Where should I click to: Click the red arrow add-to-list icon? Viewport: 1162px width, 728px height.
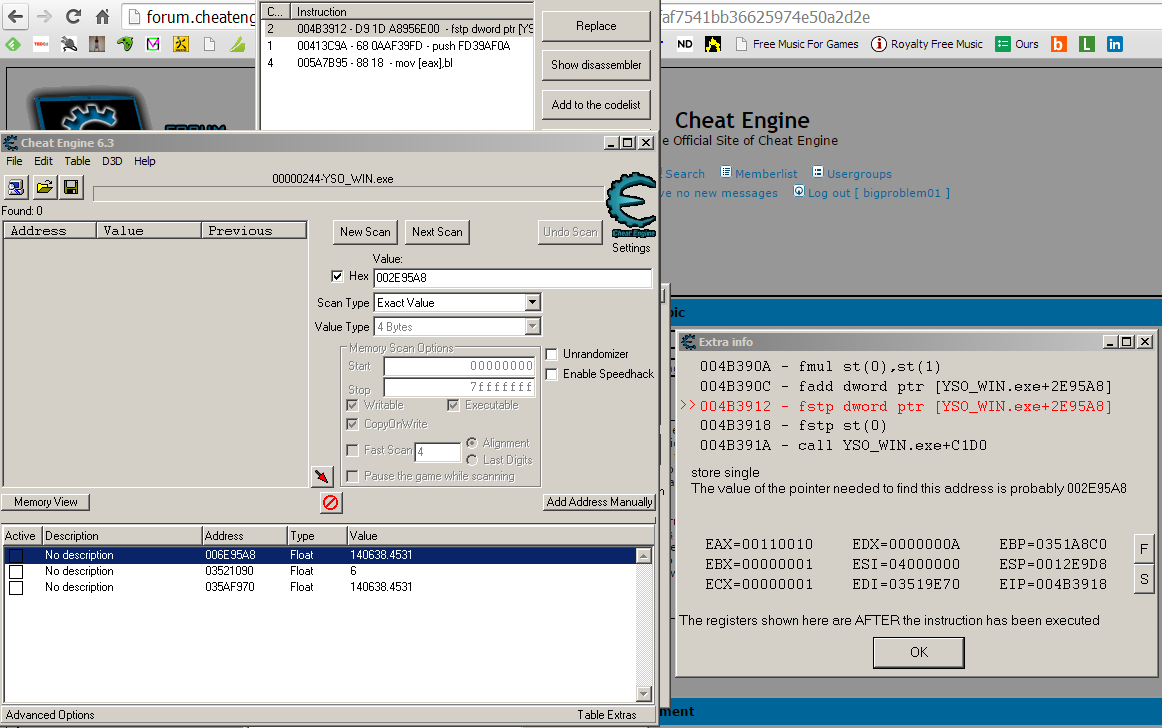(x=321, y=476)
